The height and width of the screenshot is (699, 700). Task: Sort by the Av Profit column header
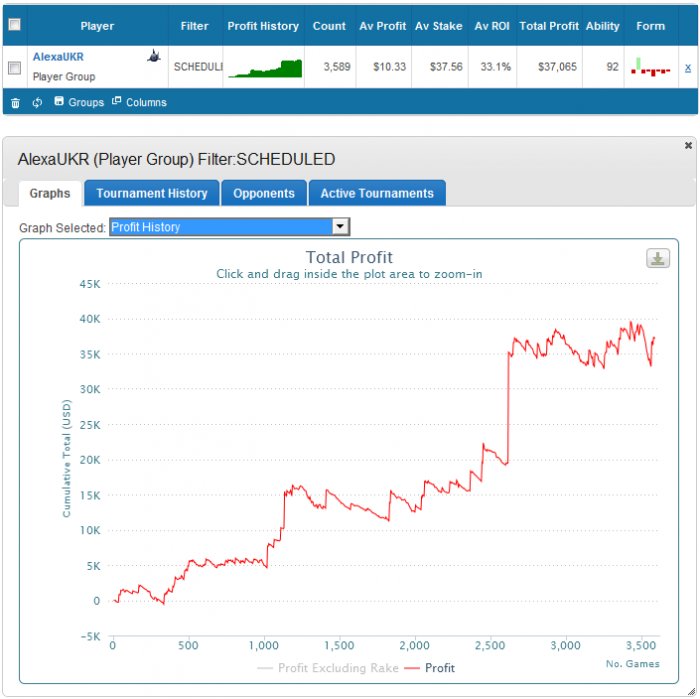(x=383, y=26)
